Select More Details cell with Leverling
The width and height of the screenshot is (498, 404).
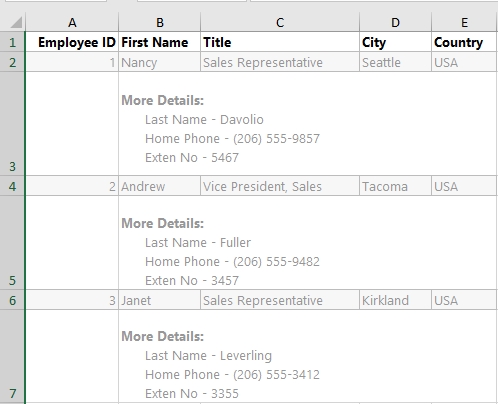(x=307, y=356)
